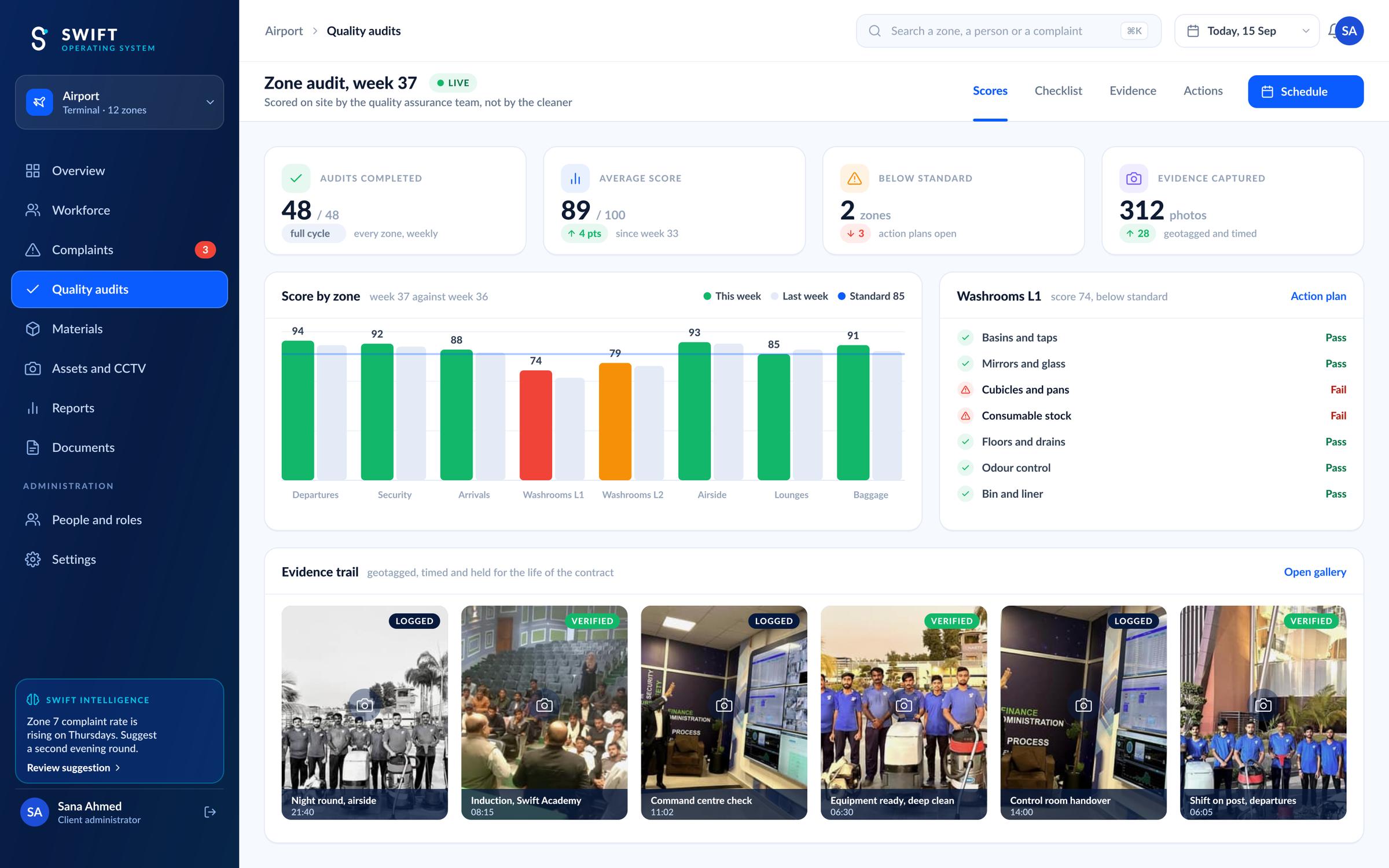
Task: Open the Washrooms L1 Action plan link
Action: (x=1318, y=296)
